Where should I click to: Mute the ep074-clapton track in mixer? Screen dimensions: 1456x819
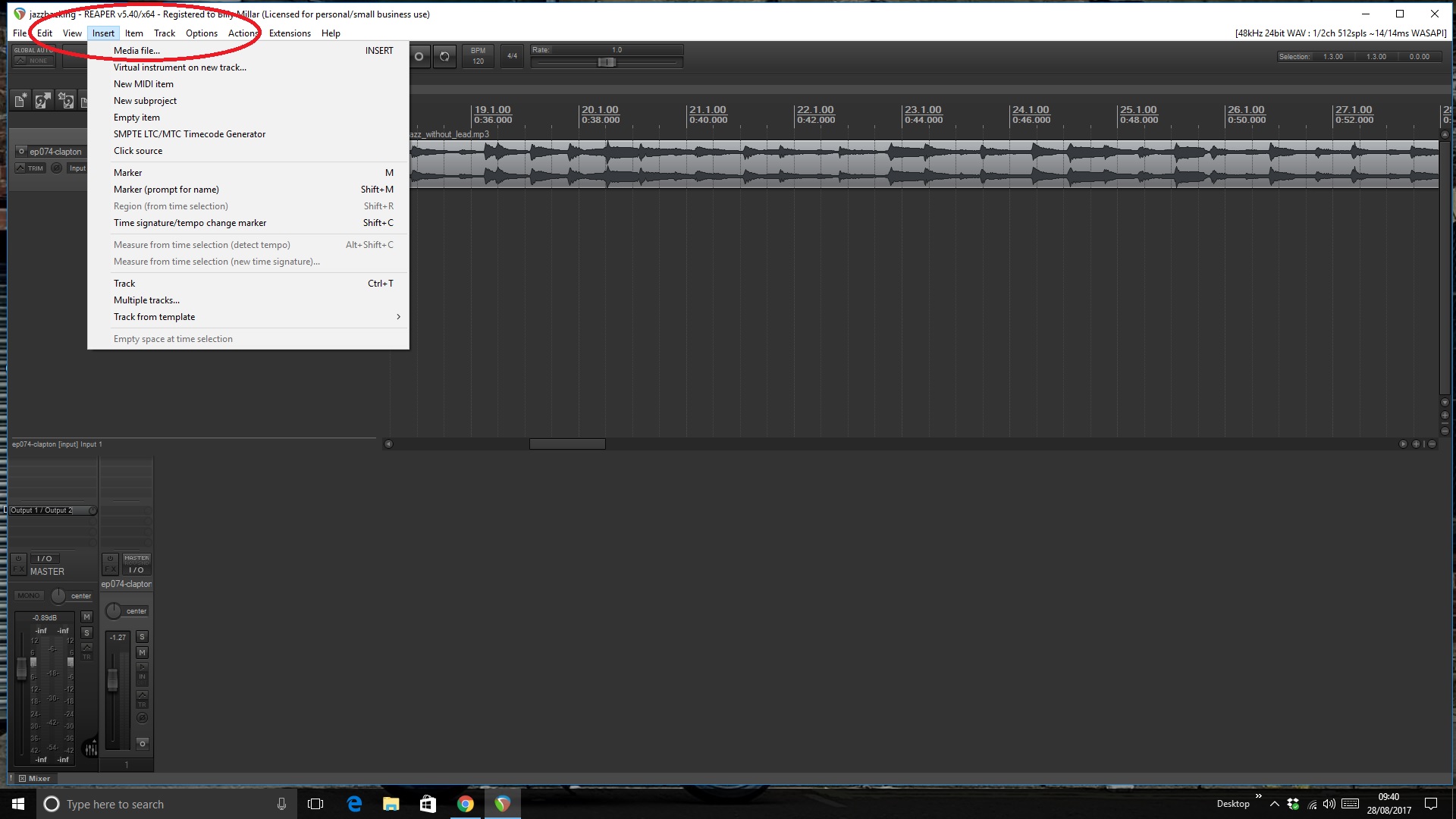coord(142,653)
